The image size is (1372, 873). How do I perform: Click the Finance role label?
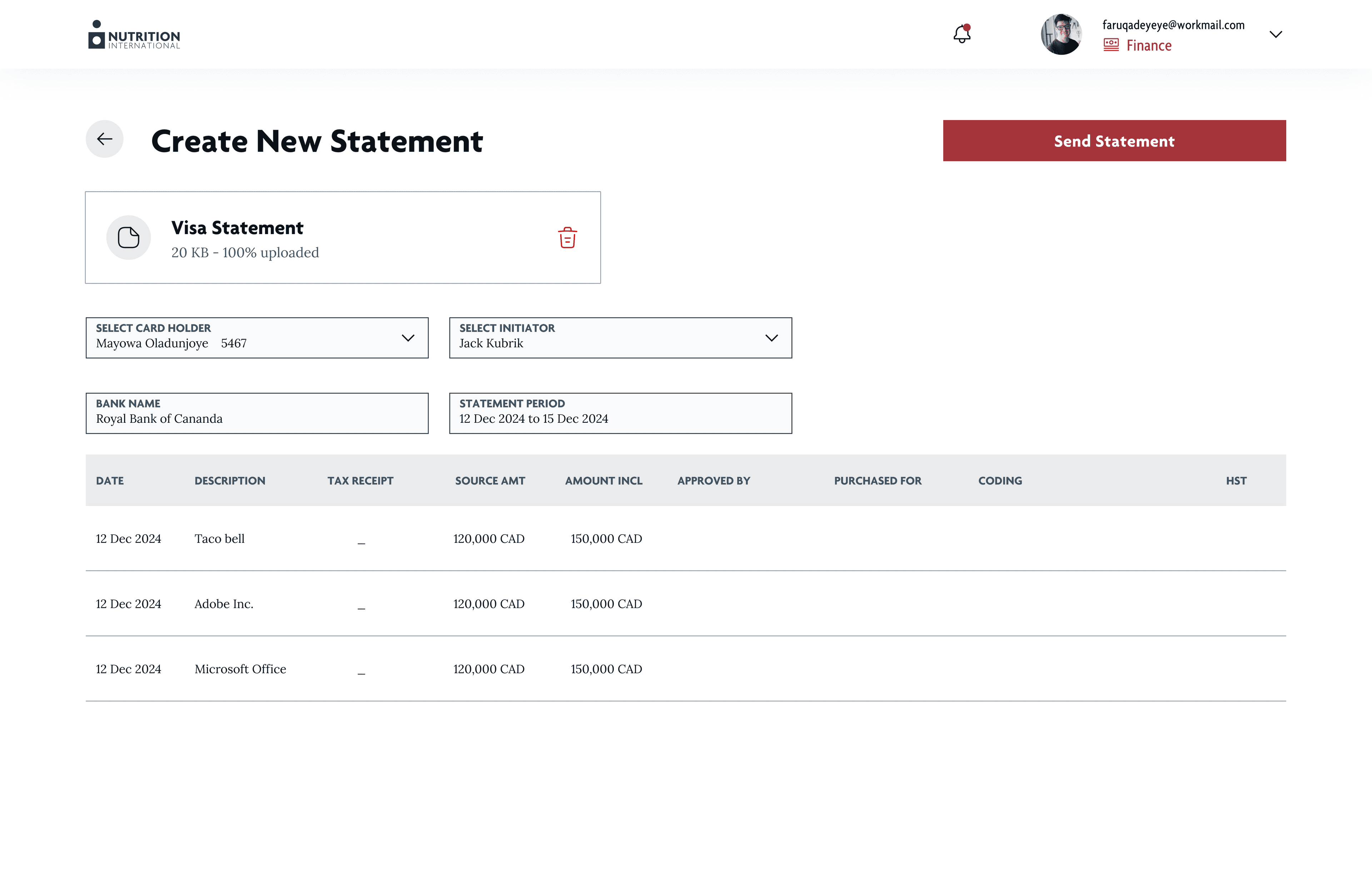click(x=1149, y=46)
